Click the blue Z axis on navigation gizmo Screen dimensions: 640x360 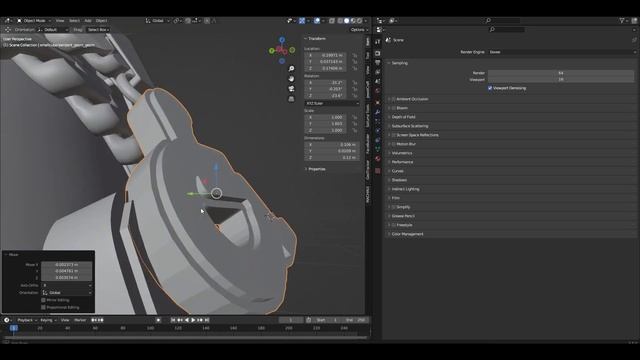click(x=282, y=40)
